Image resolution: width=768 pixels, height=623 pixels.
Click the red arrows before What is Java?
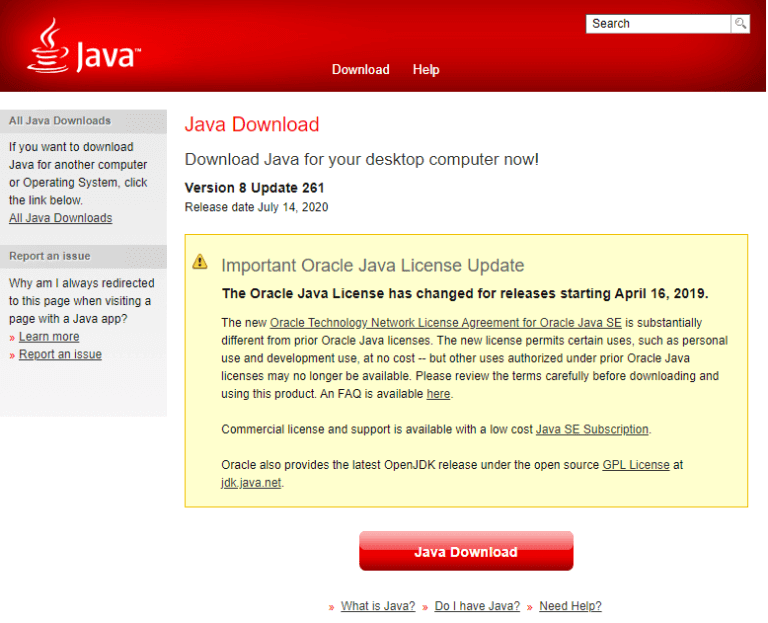tap(332, 607)
